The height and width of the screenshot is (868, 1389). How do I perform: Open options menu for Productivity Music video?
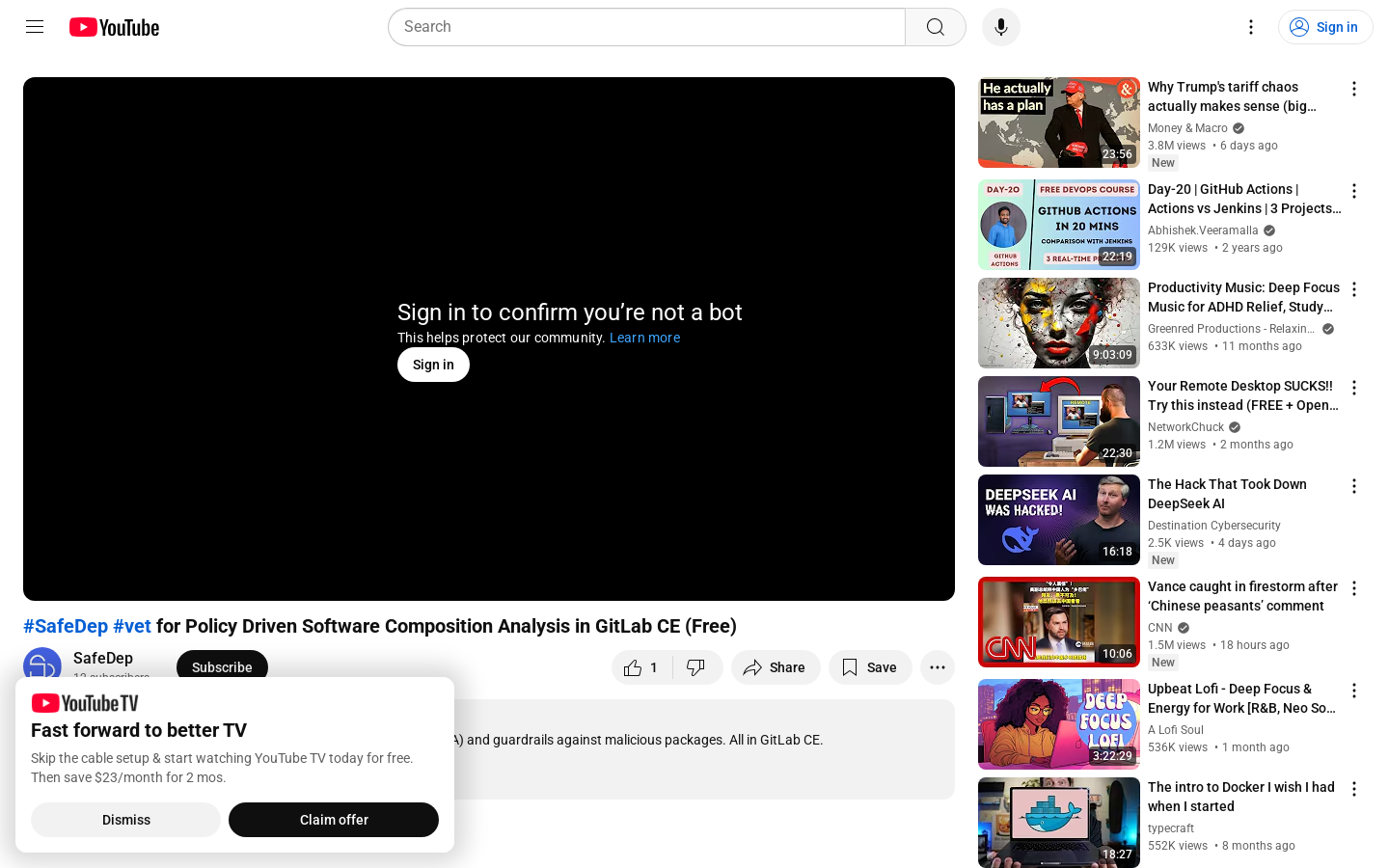[1354, 289]
